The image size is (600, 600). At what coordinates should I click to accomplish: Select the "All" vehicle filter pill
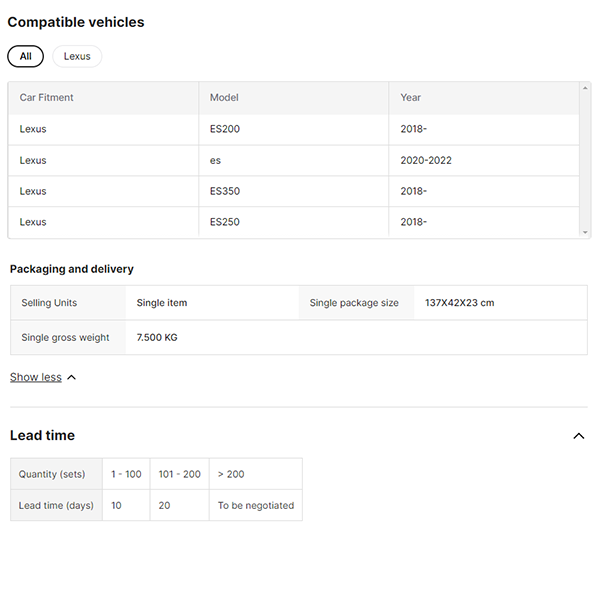pos(25,56)
